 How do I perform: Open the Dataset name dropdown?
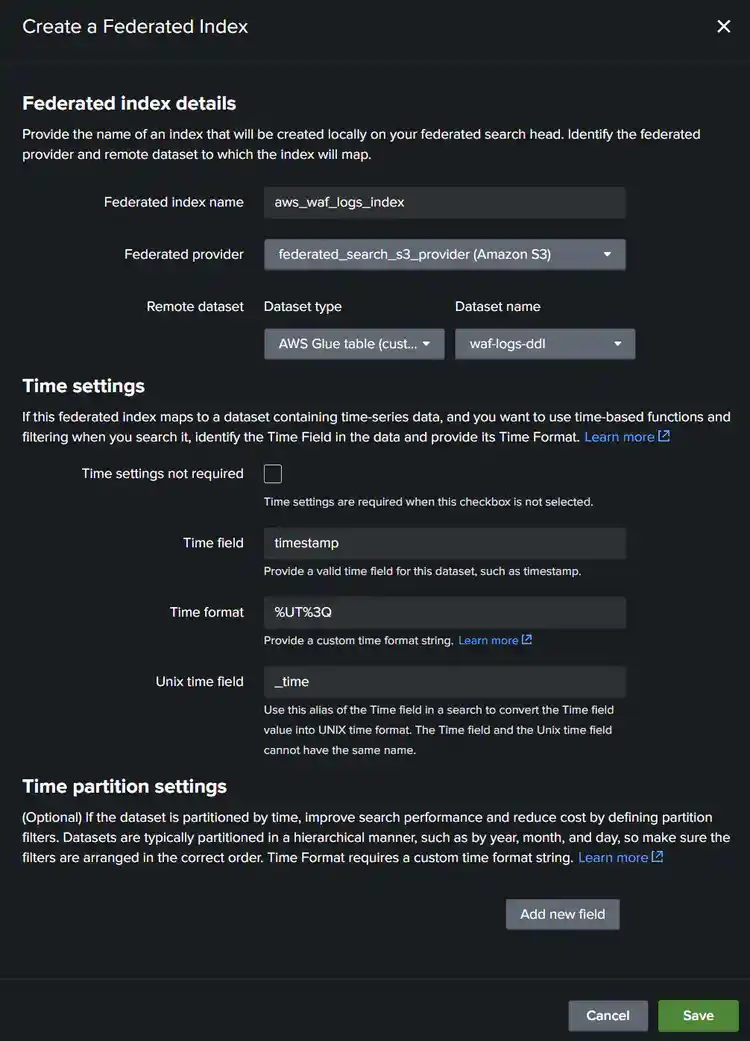pos(544,344)
